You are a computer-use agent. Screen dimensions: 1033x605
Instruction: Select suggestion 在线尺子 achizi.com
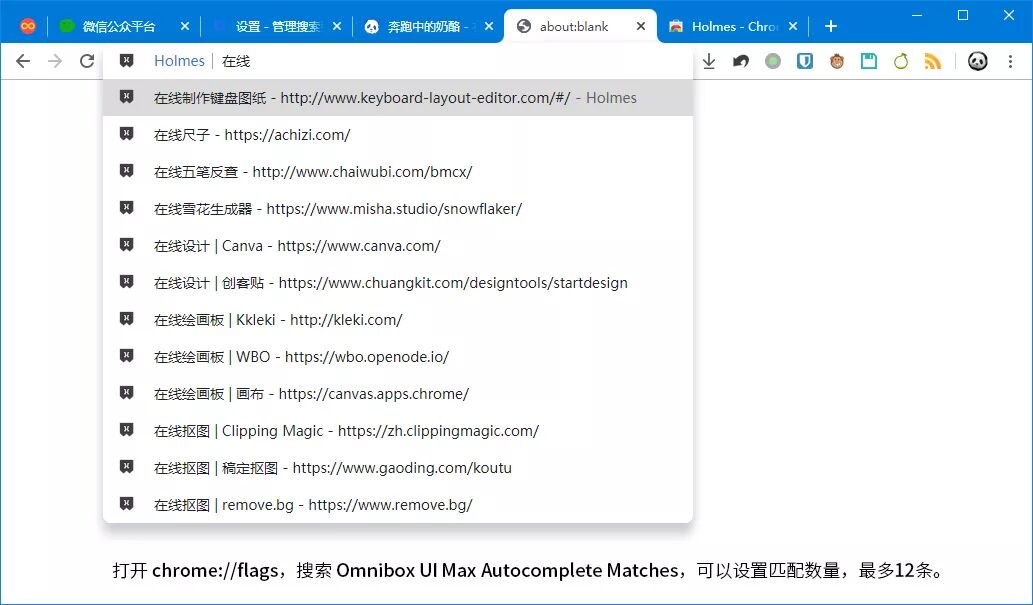[398, 134]
